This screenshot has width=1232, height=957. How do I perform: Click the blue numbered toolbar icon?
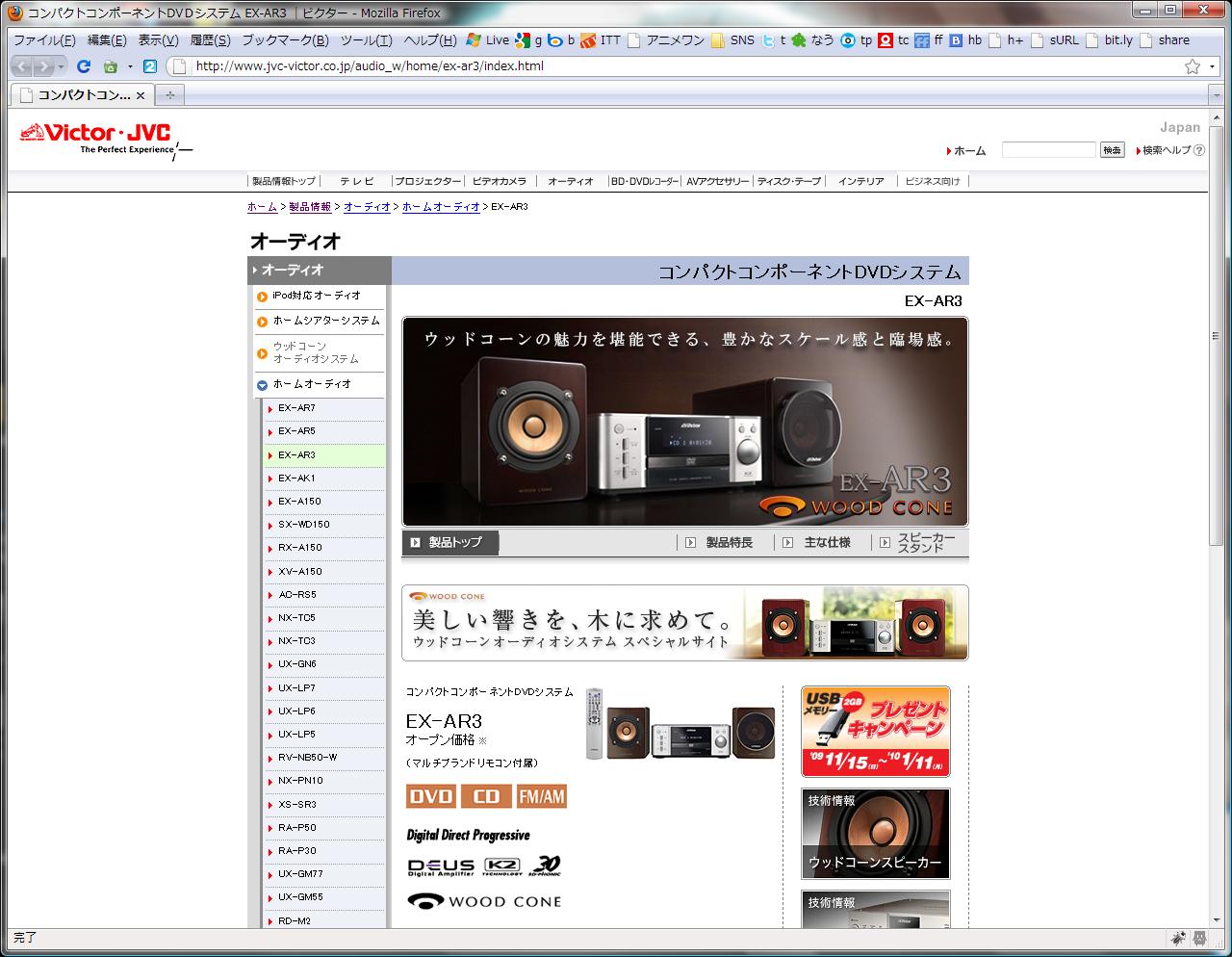[149, 66]
